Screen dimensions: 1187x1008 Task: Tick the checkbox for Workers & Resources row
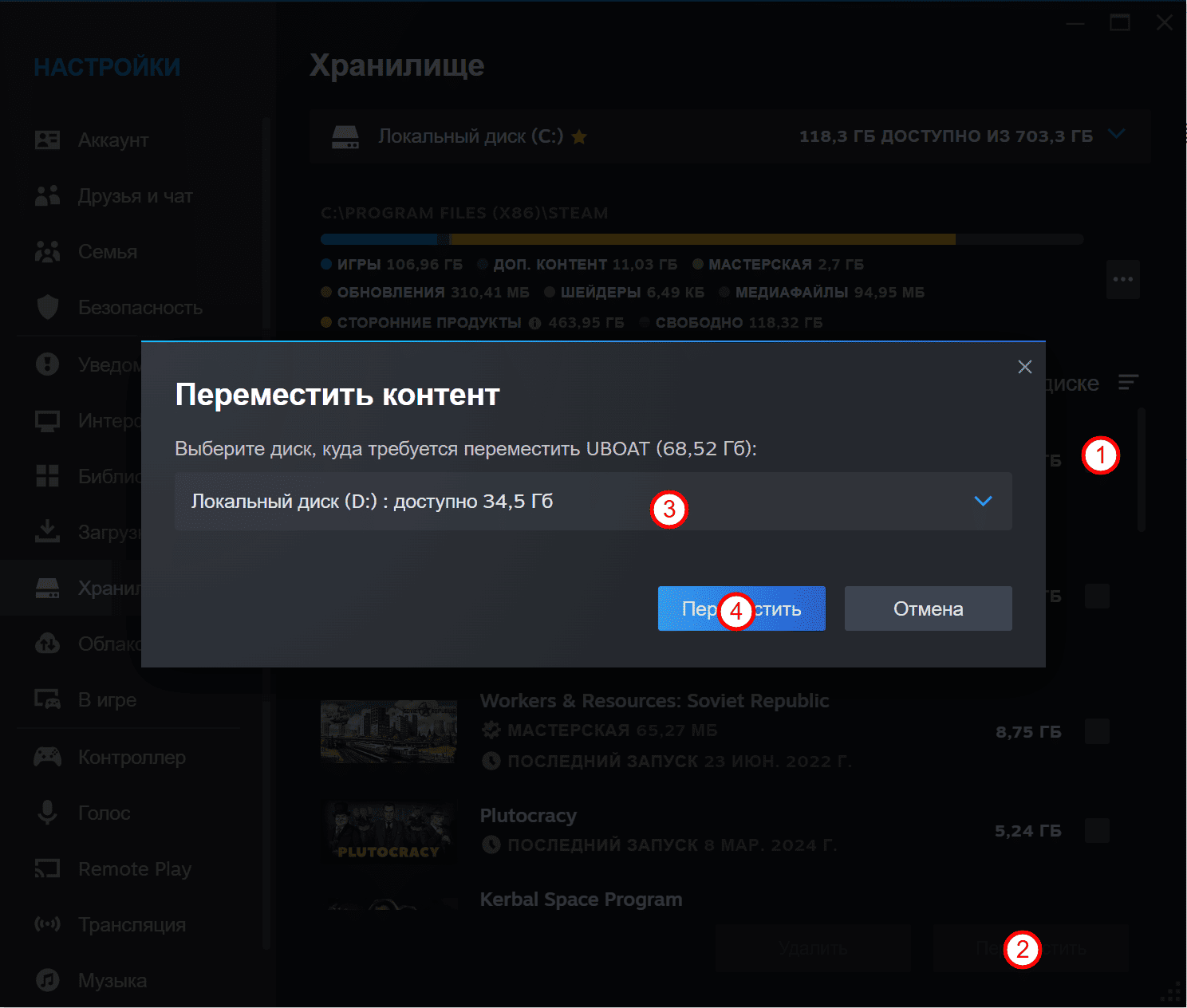coord(1098,731)
